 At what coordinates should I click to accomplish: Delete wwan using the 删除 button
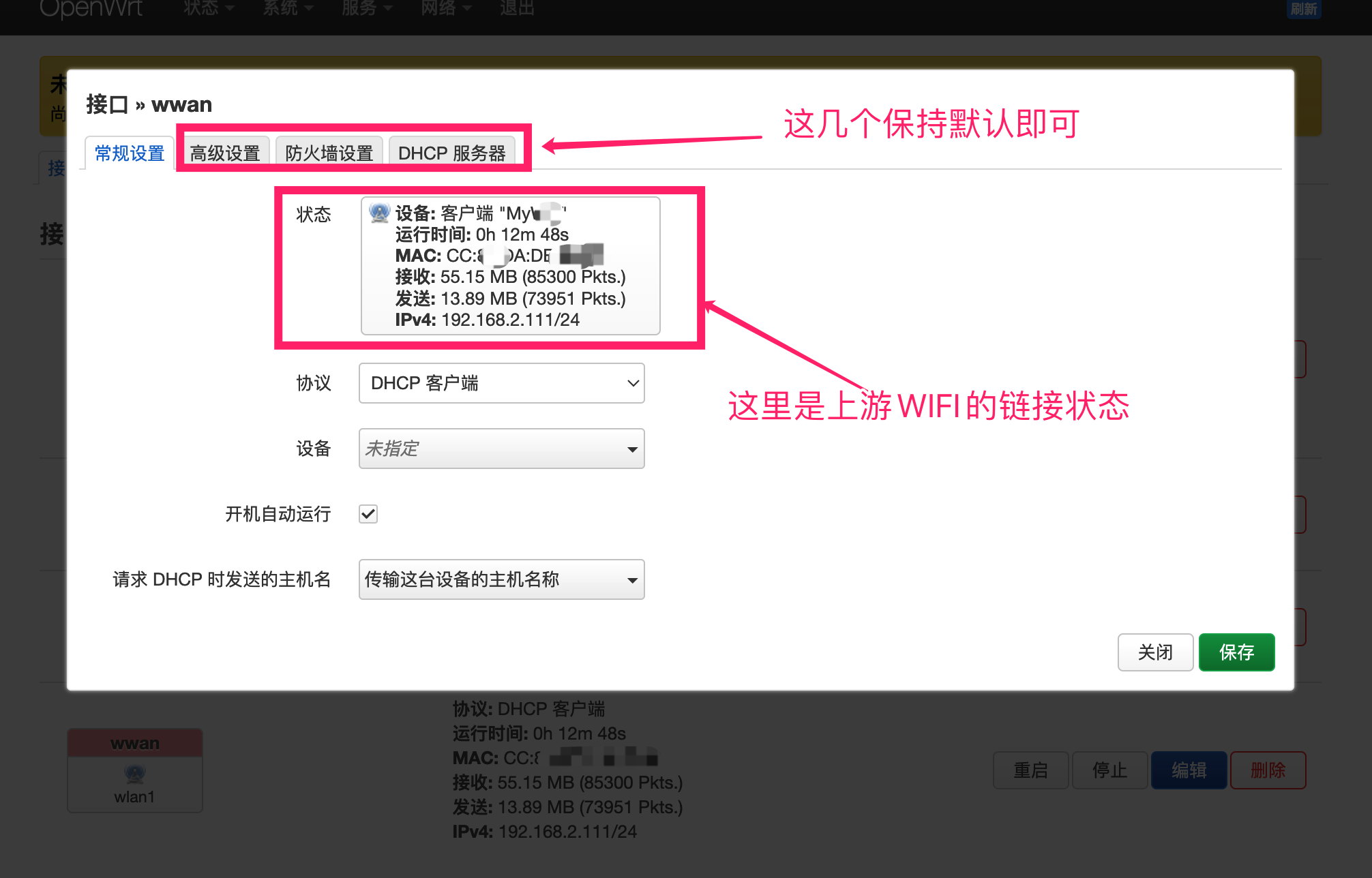coord(1268,770)
